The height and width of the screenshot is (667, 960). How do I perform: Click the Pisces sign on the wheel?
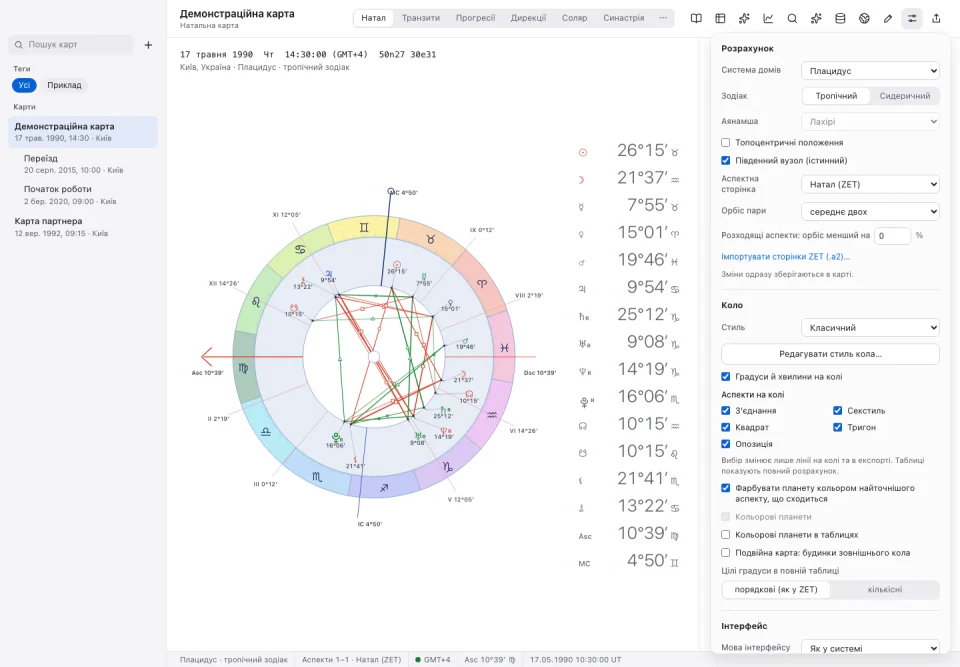(x=504, y=347)
